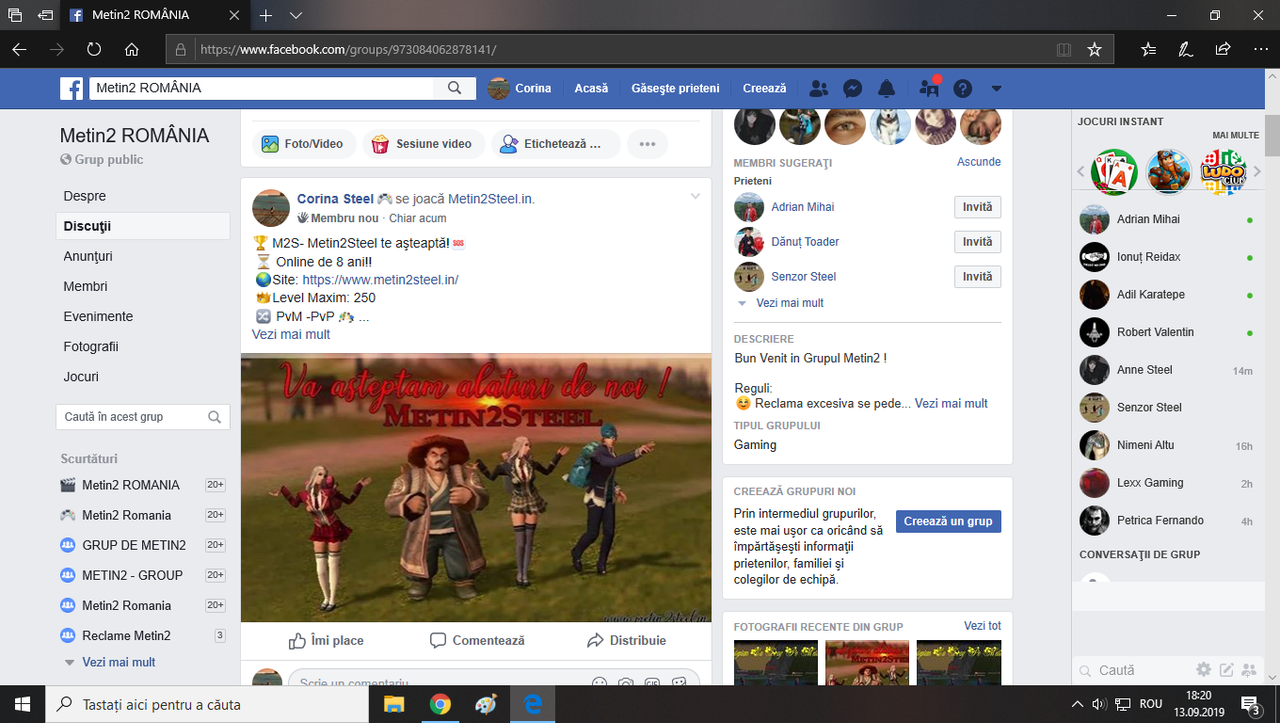Open Google Chrome from the taskbar

pos(440,704)
